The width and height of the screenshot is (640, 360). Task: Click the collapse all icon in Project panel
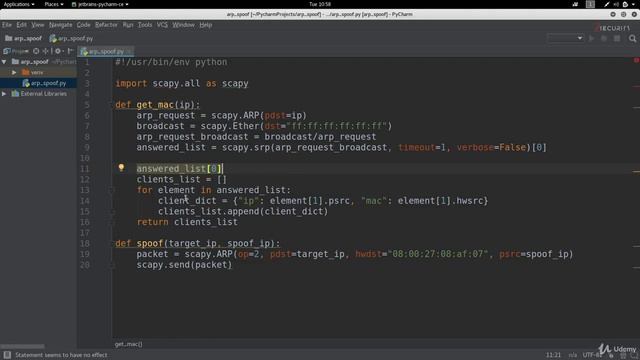coord(46,51)
